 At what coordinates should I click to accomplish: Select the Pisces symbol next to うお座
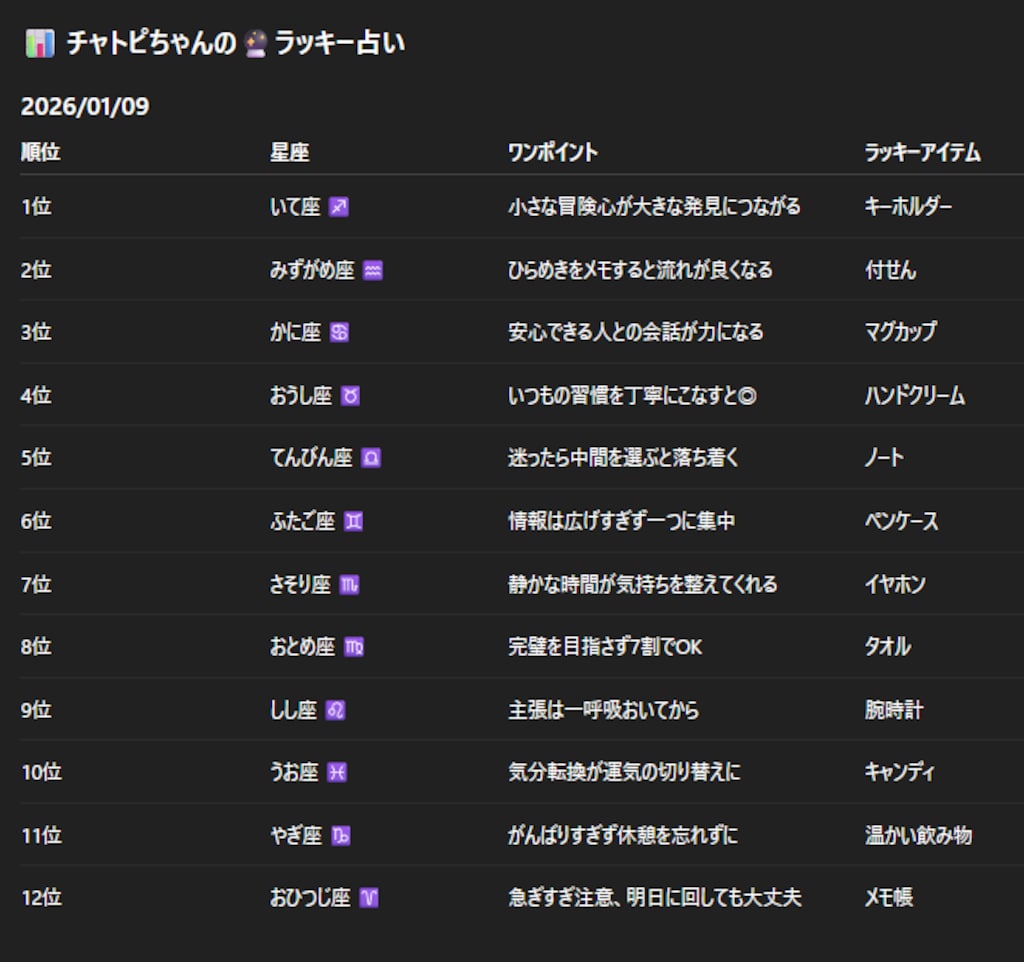[339, 772]
